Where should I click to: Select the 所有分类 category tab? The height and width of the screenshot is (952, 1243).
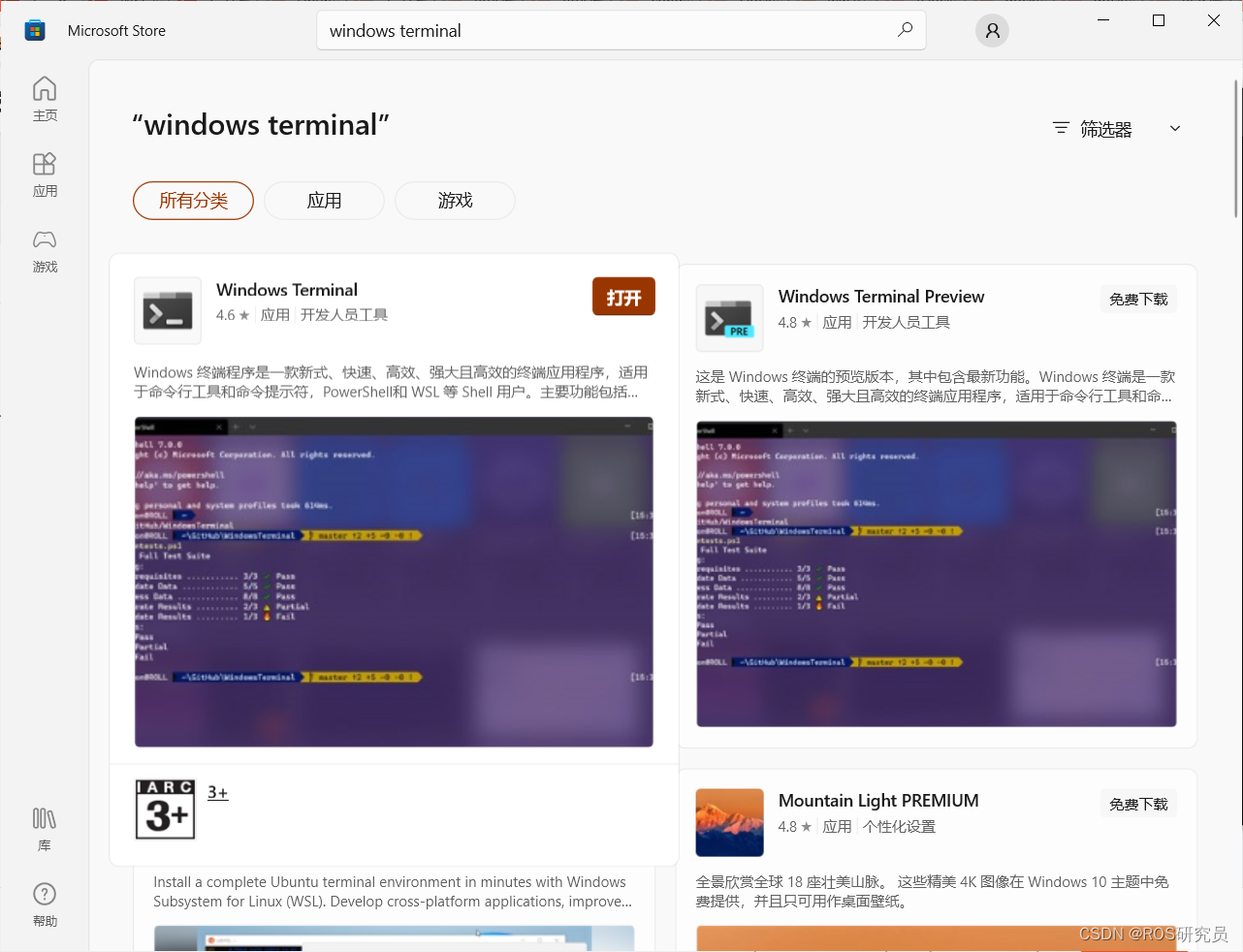(x=193, y=201)
